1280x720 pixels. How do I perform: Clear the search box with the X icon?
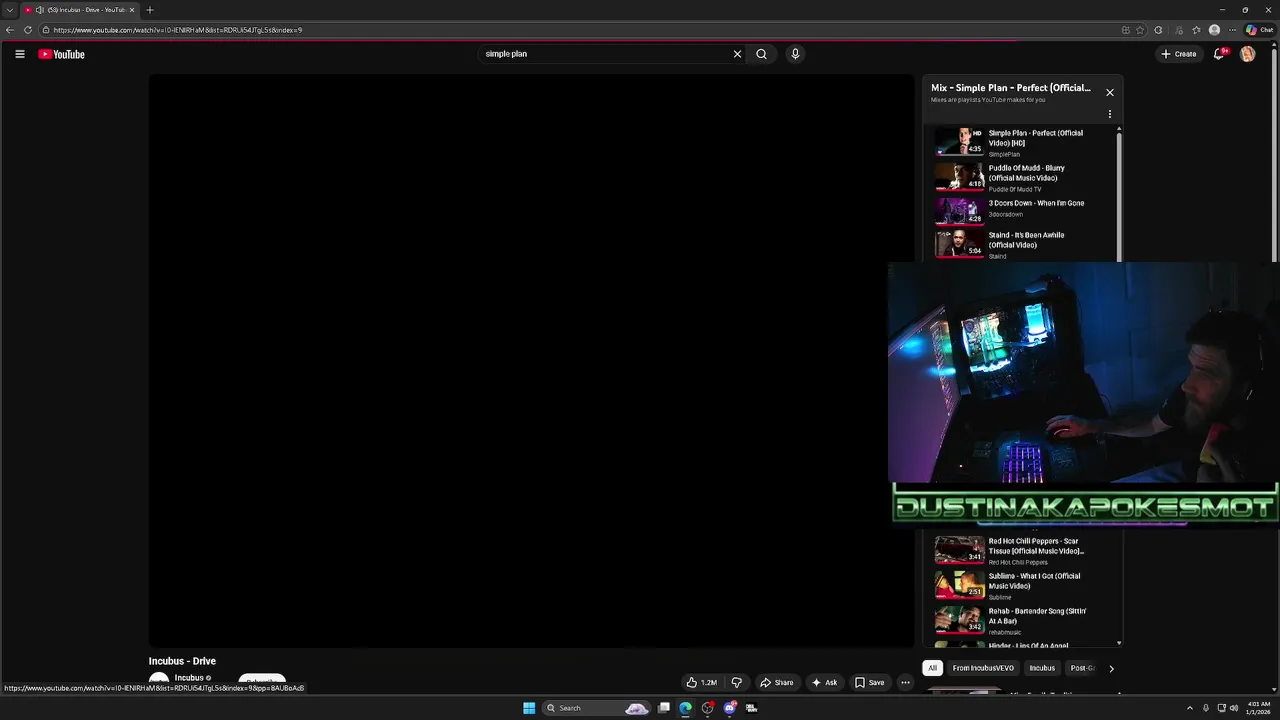737,54
